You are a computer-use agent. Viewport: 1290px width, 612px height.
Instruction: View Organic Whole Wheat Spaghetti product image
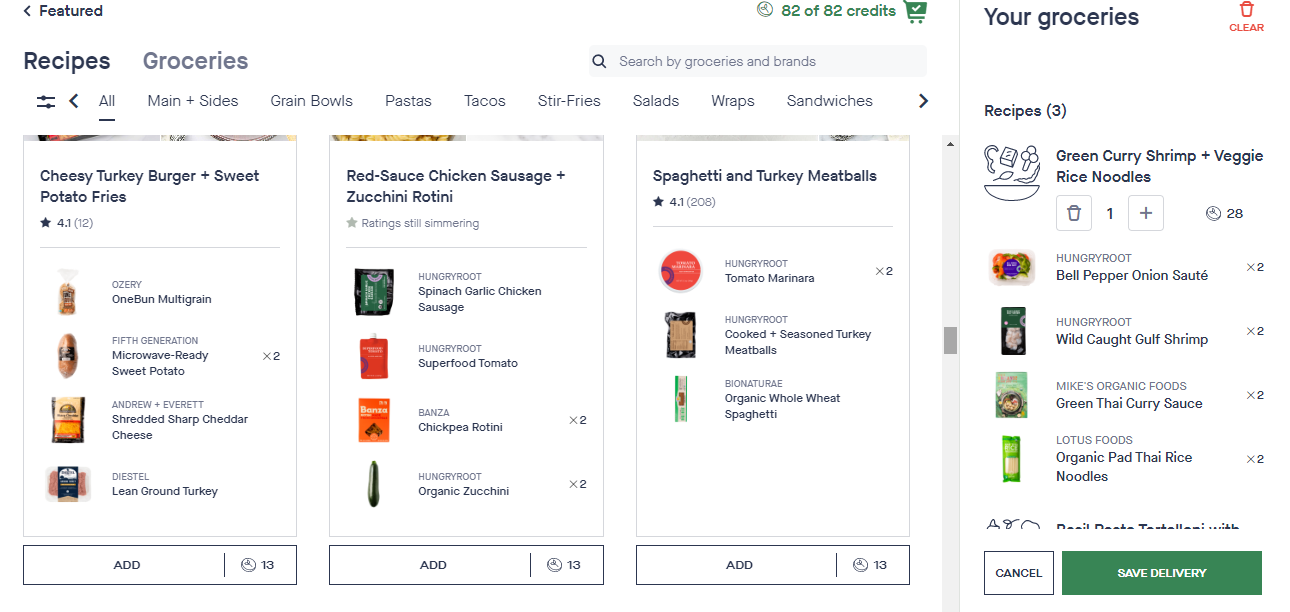(680, 399)
